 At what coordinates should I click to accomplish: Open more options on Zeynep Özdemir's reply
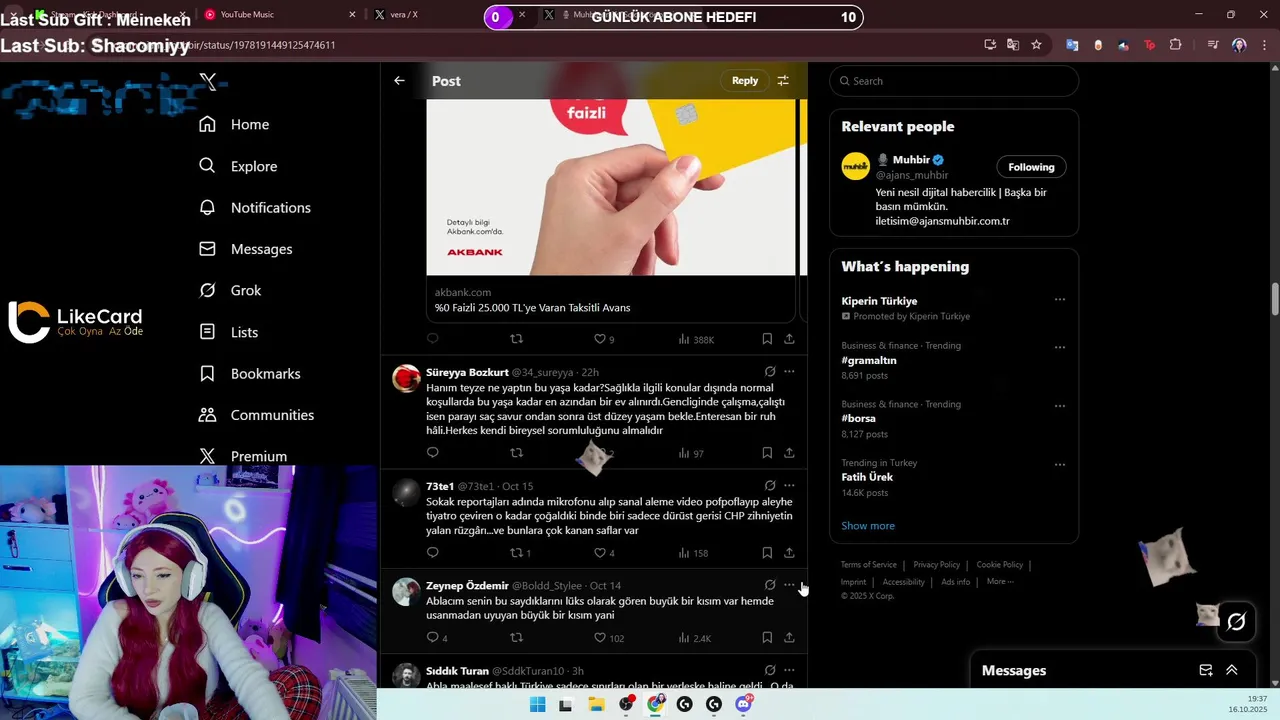(x=789, y=585)
